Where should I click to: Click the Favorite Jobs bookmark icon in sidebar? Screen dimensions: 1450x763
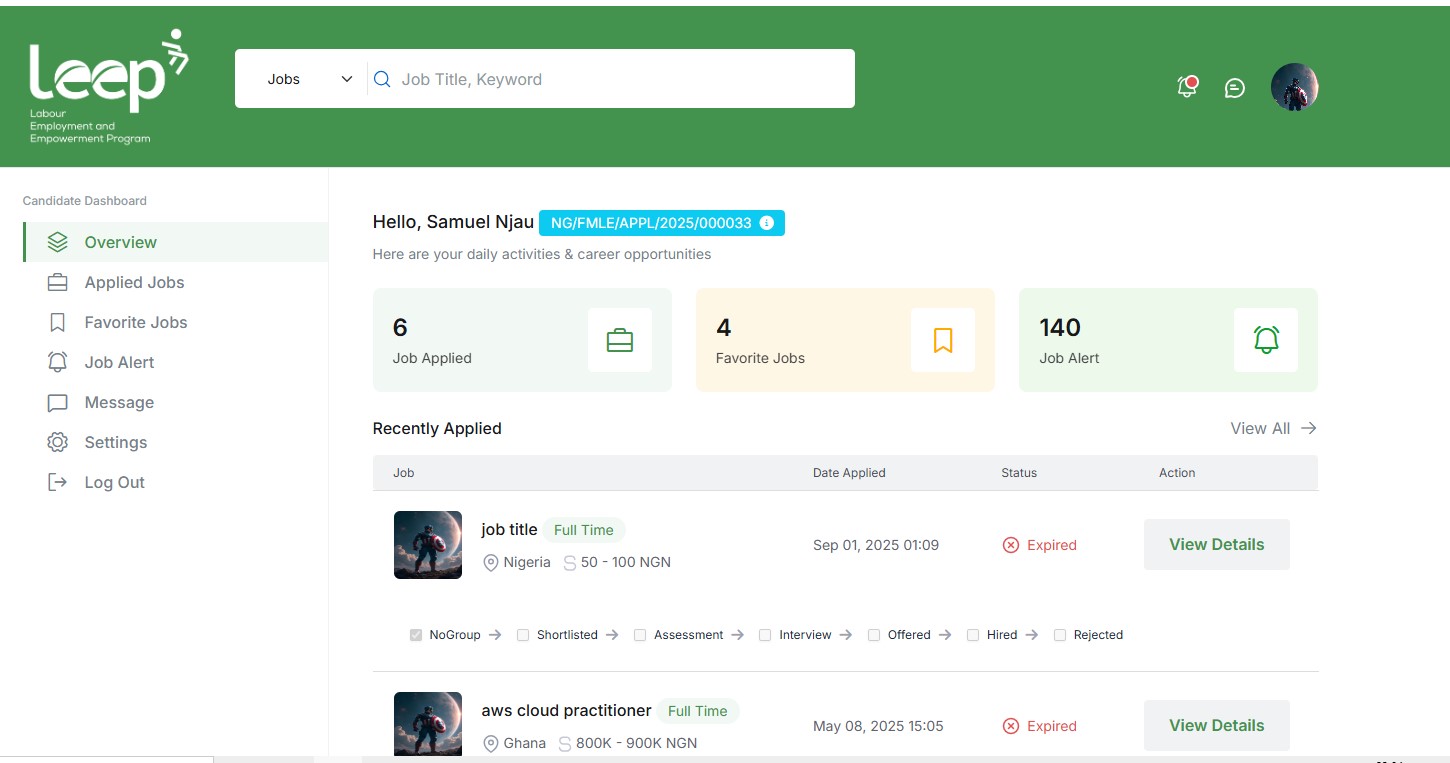point(57,322)
